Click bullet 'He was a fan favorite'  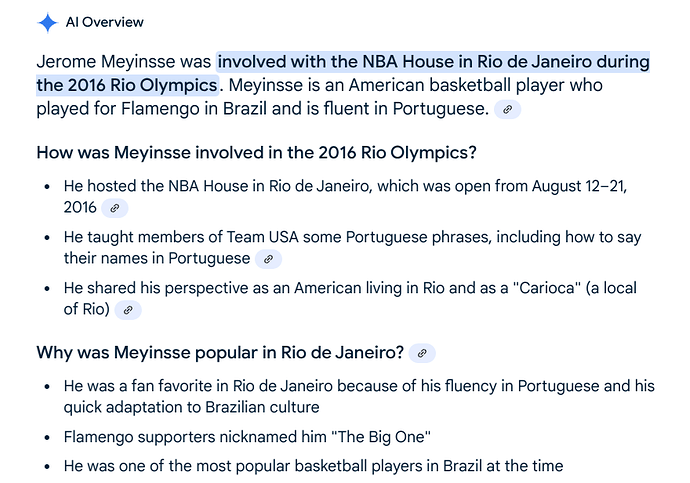(359, 396)
